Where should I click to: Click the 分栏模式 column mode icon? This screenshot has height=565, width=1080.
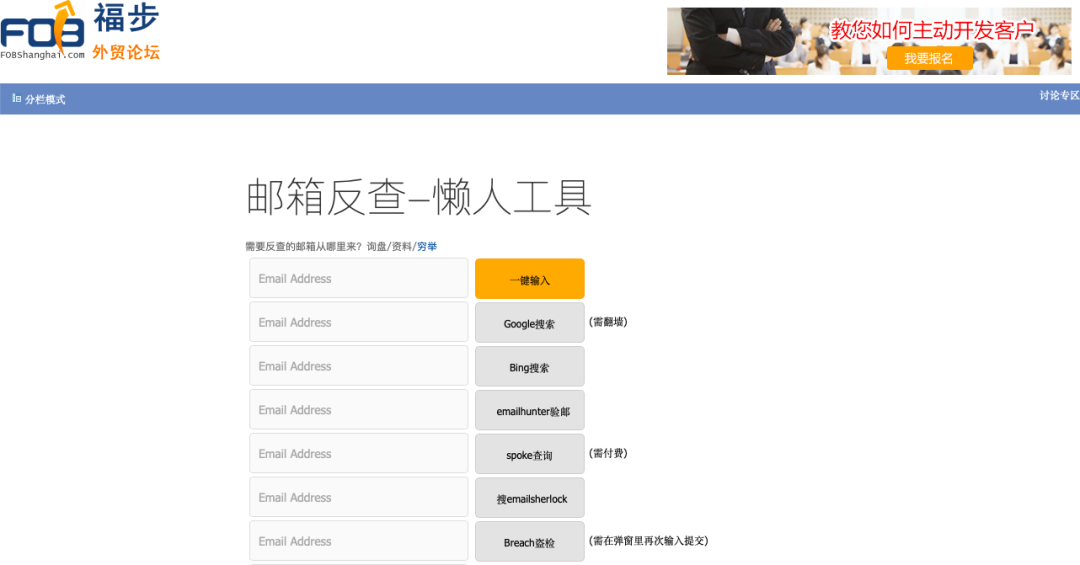17,99
